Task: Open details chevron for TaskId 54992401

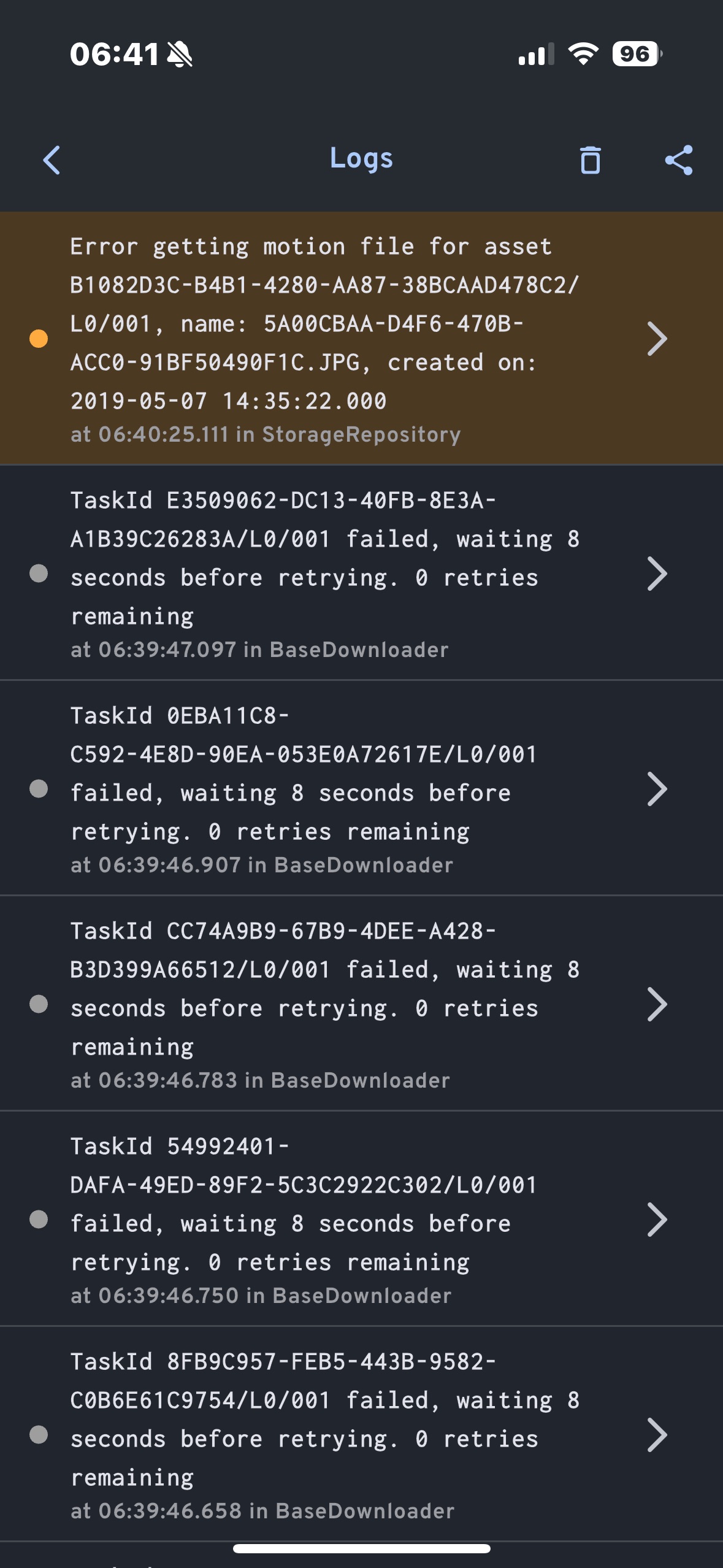Action: (657, 1220)
